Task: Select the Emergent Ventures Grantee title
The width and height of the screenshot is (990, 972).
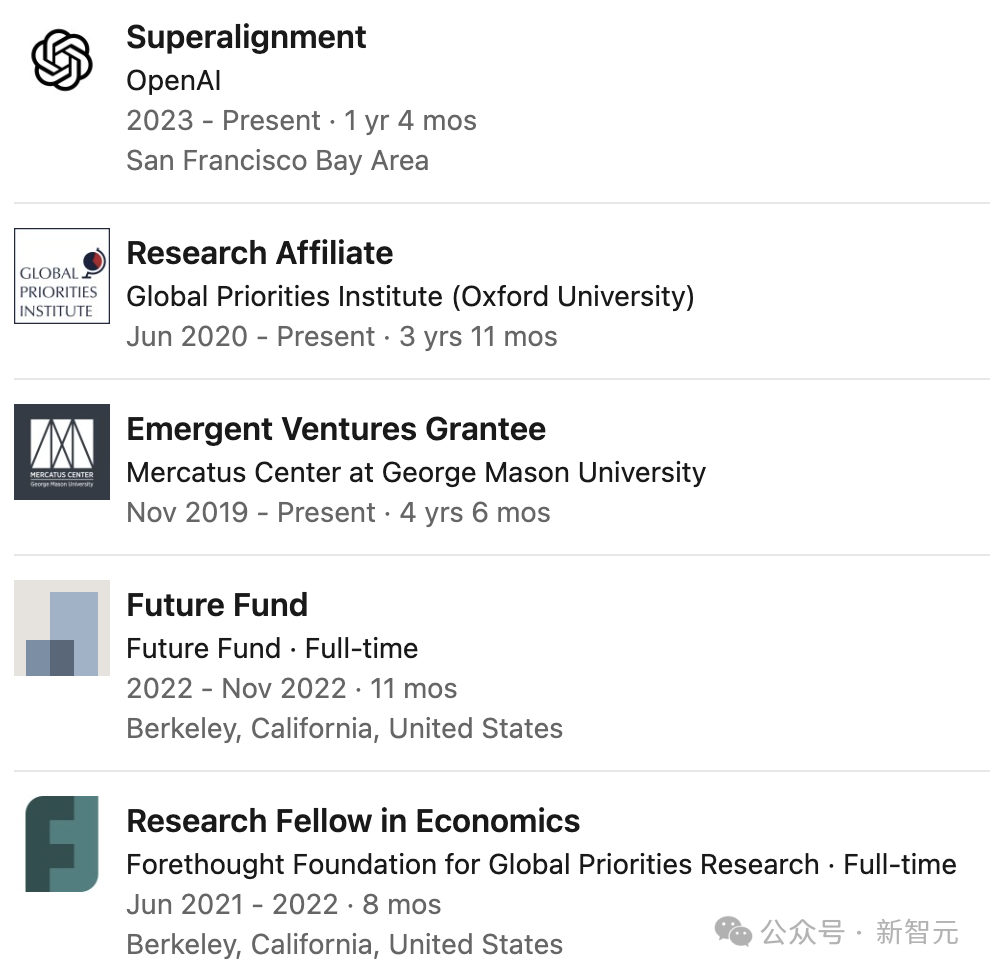Action: pos(336,429)
